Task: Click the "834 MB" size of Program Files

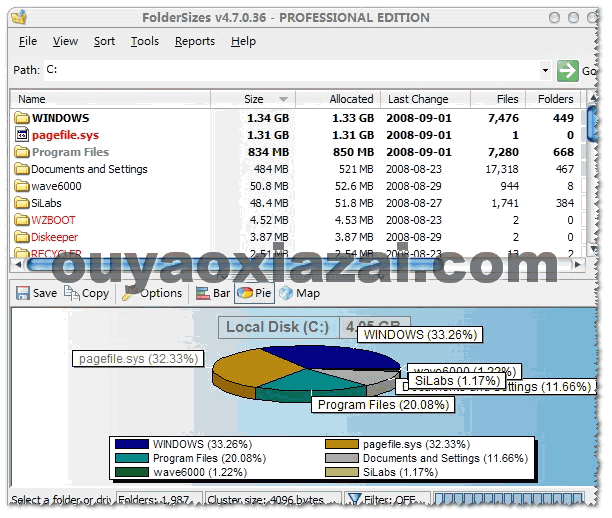Action: (x=269, y=152)
